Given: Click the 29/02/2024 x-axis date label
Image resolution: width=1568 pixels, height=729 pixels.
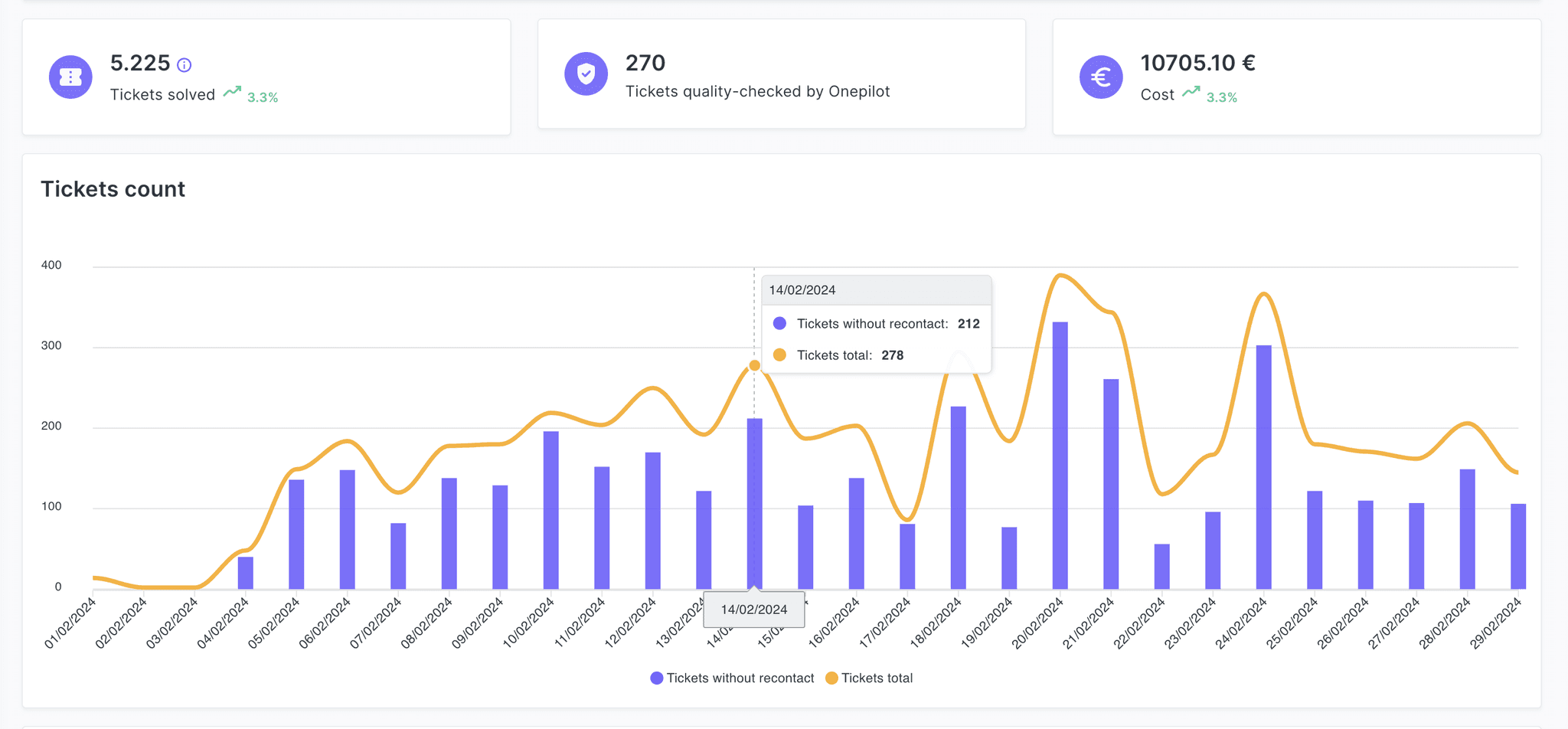Looking at the screenshot, I should point(1497,623).
